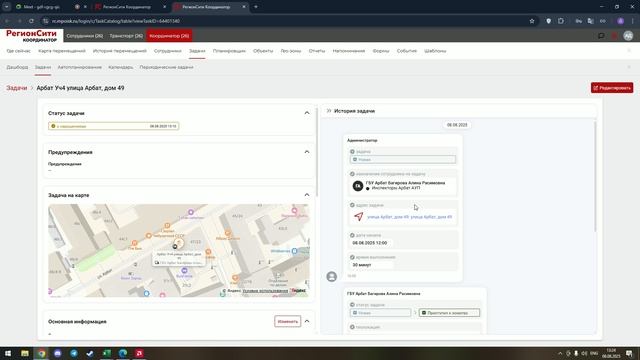Collapse the Предупреждения section
This screenshot has height=360, width=640.
tap(307, 152)
